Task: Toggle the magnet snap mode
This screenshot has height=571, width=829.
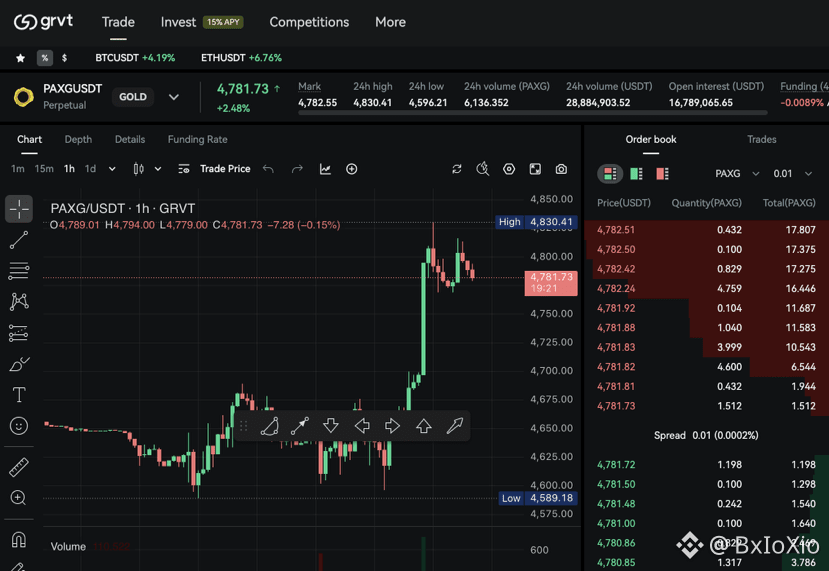Action: coord(19,540)
